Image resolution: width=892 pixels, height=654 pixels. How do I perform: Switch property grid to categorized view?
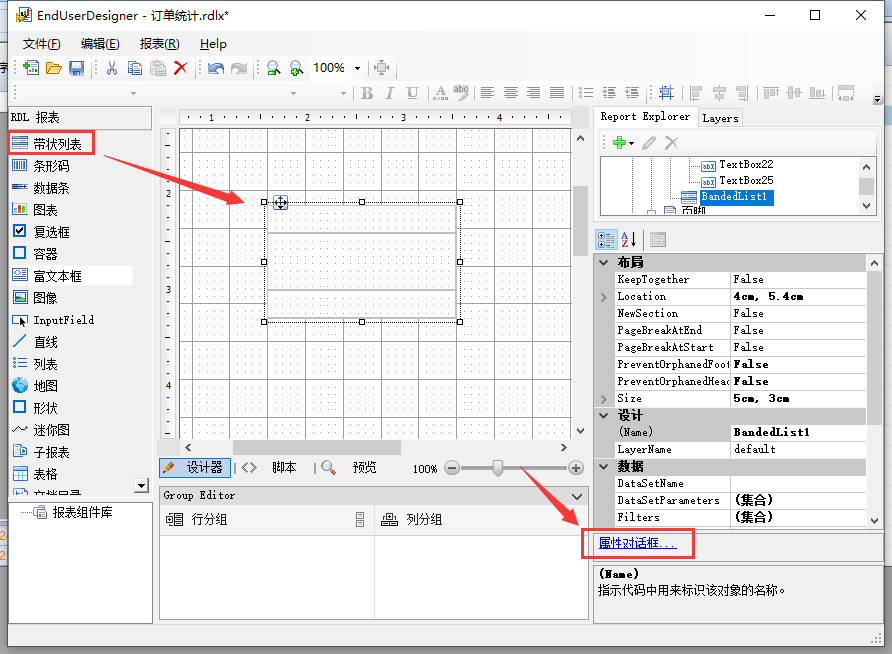point(605,240)
